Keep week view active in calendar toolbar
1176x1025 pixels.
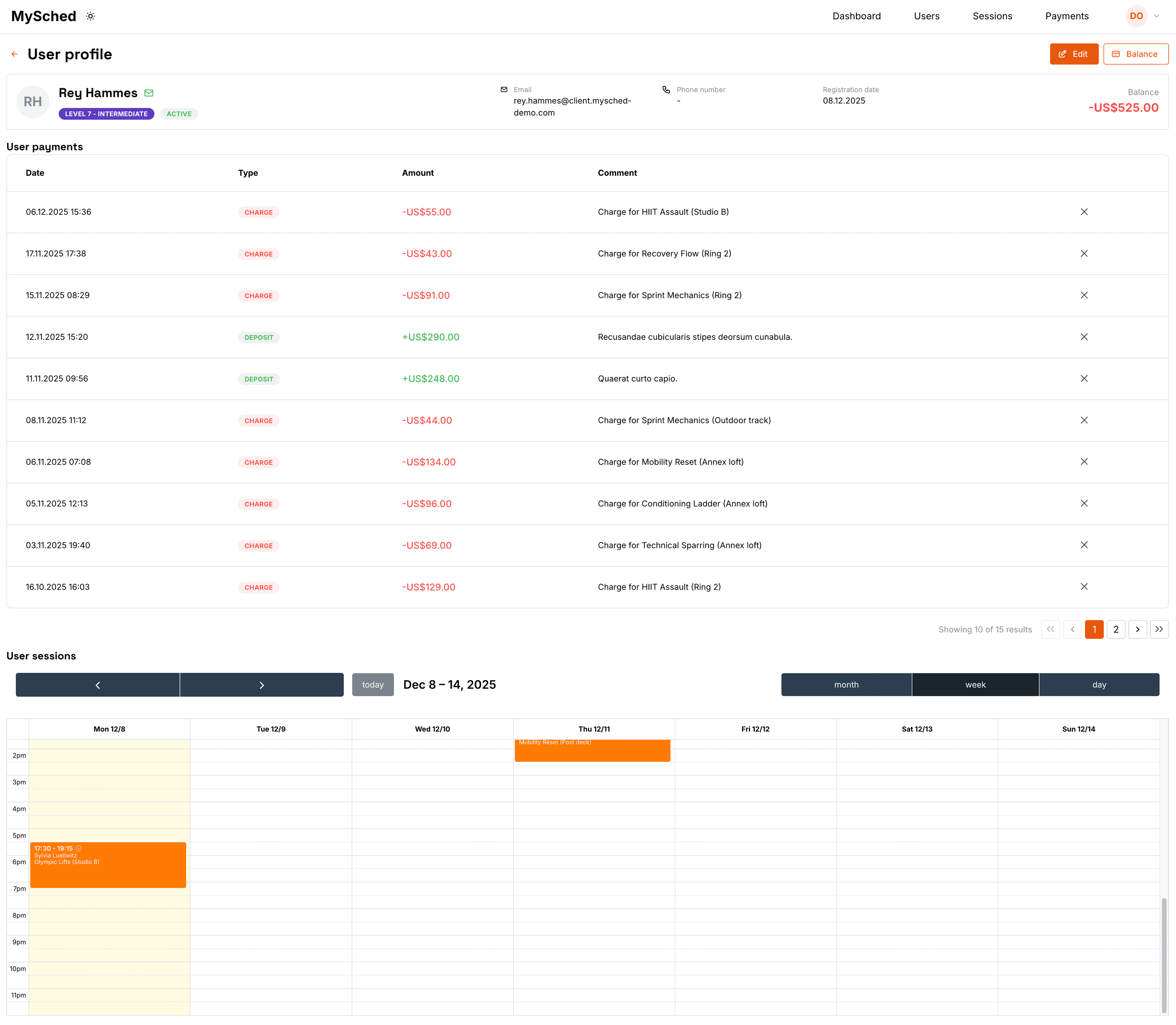coord(975,684)
